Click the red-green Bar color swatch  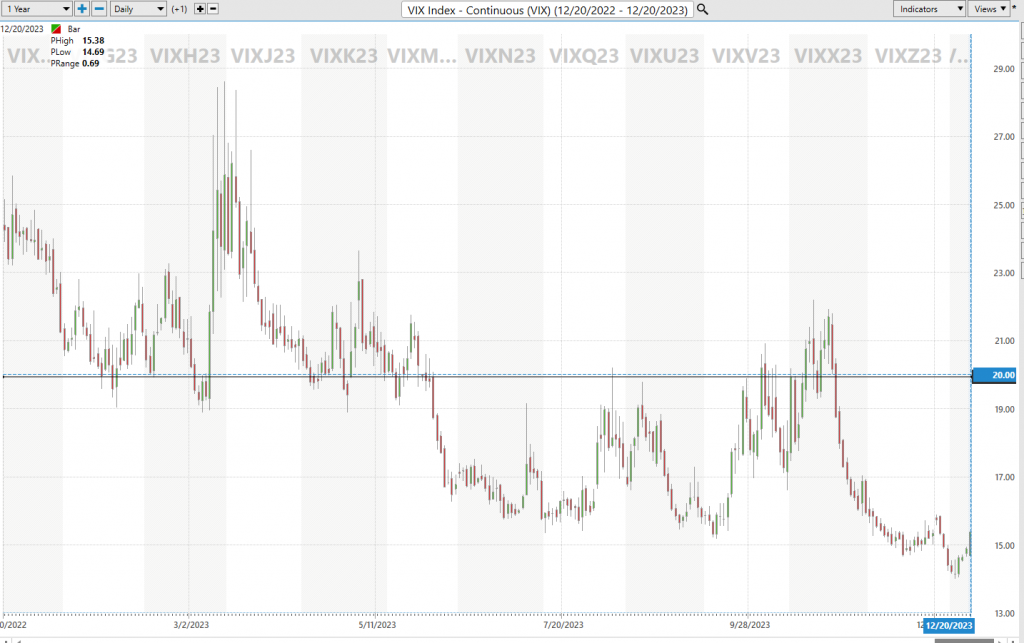click(56, 30)
